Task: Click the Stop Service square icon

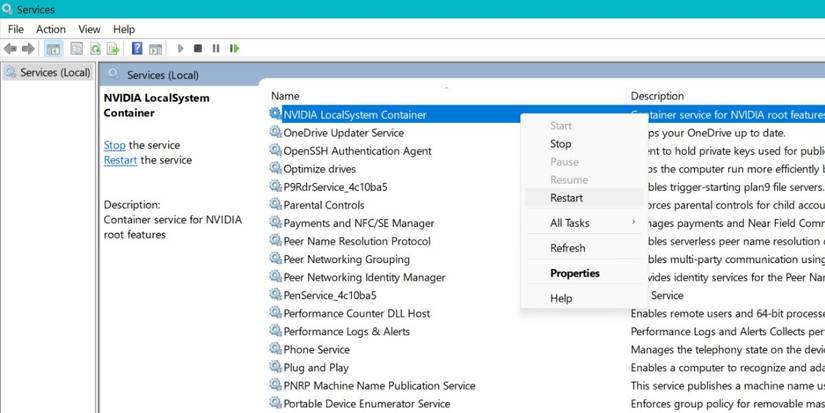Action: click(198, 48)
